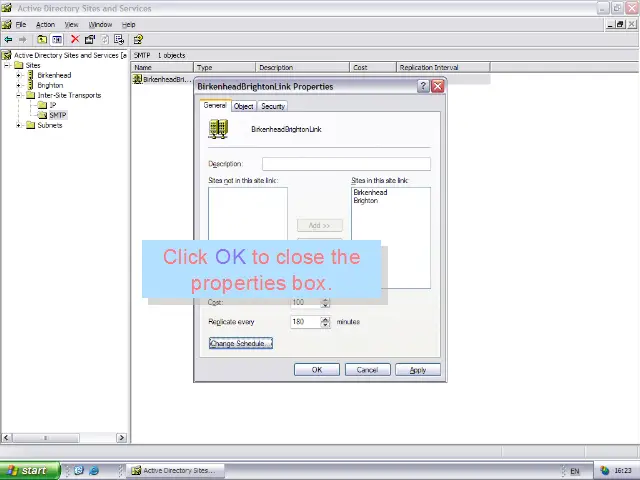This screenshot has width=640, height=480.
Task: Decrease the Replicate every value with the down arrow
Action: 325,325
